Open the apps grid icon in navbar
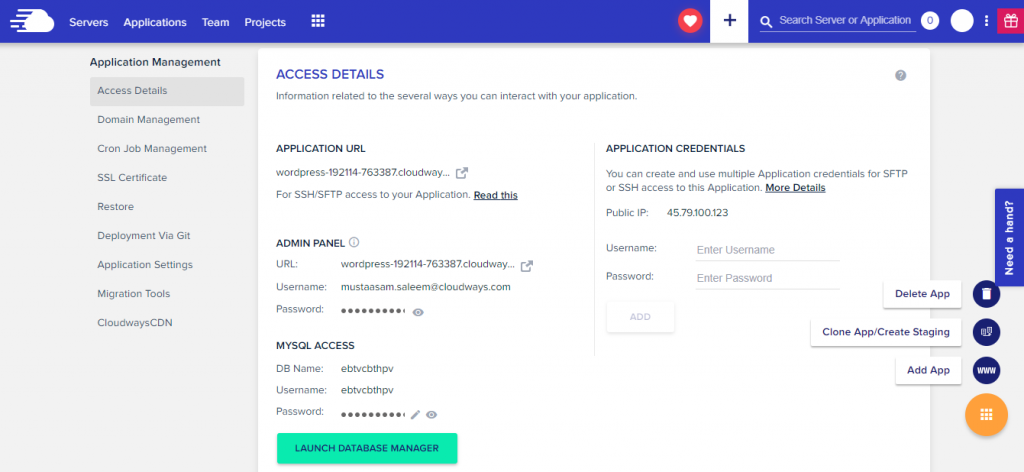The height and width of the screenshot is (472, 1024). (x=318, y=22)
